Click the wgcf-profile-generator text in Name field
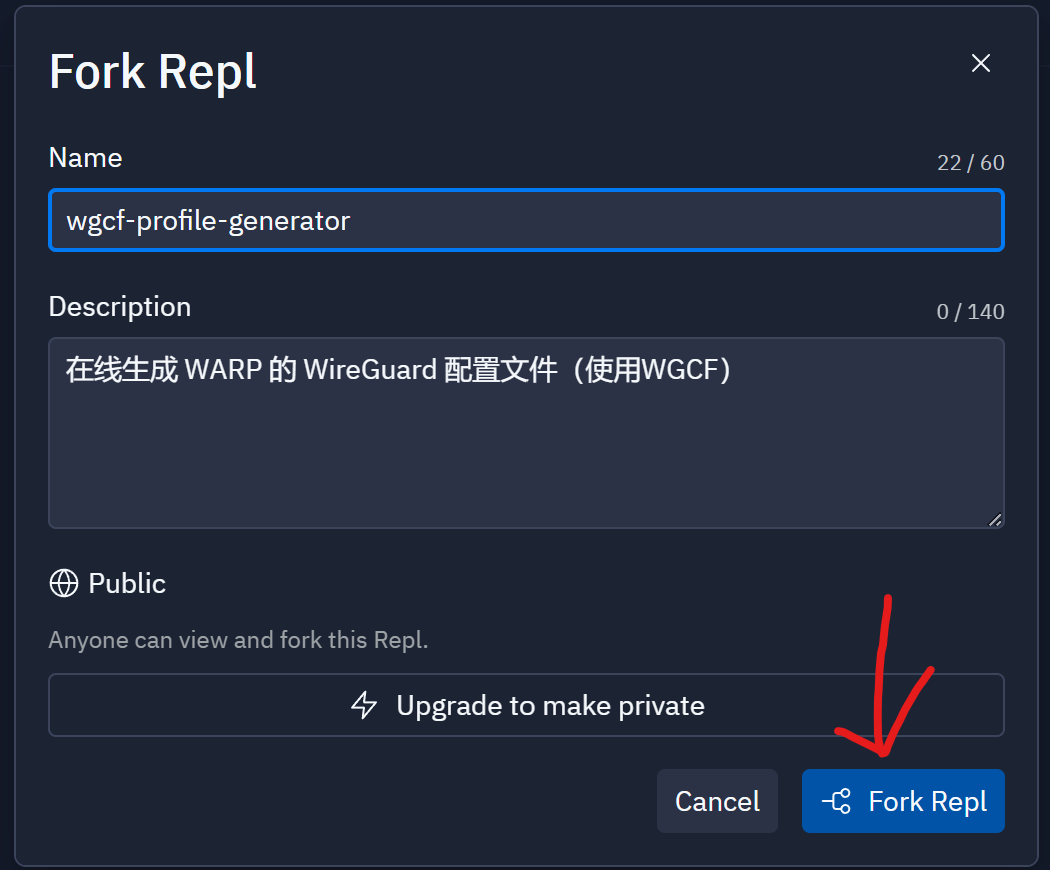Viewport: 1050px width, 870px height. click(x=208, y=220)
